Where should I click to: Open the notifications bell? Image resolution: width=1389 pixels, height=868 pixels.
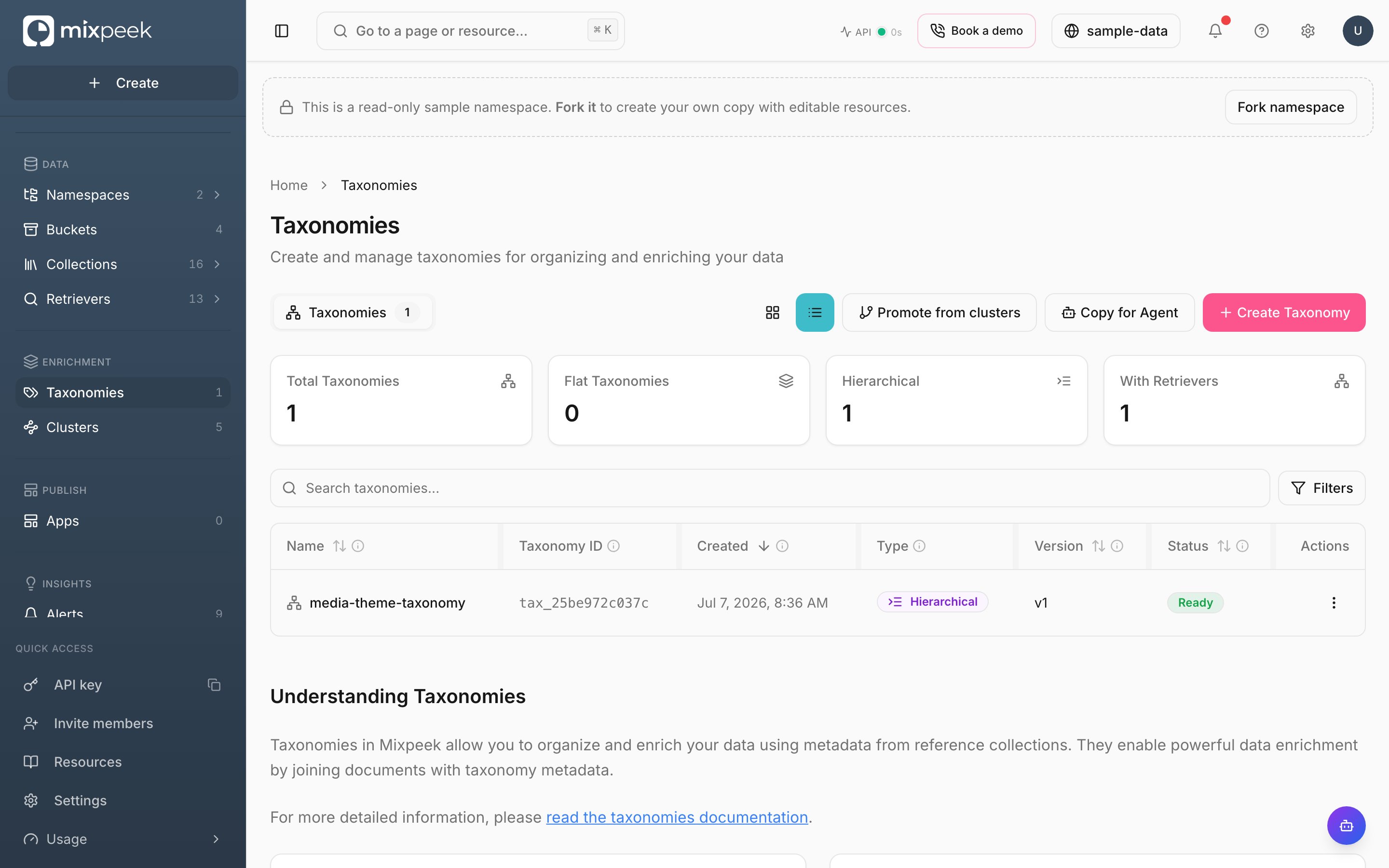point(1215,31)
